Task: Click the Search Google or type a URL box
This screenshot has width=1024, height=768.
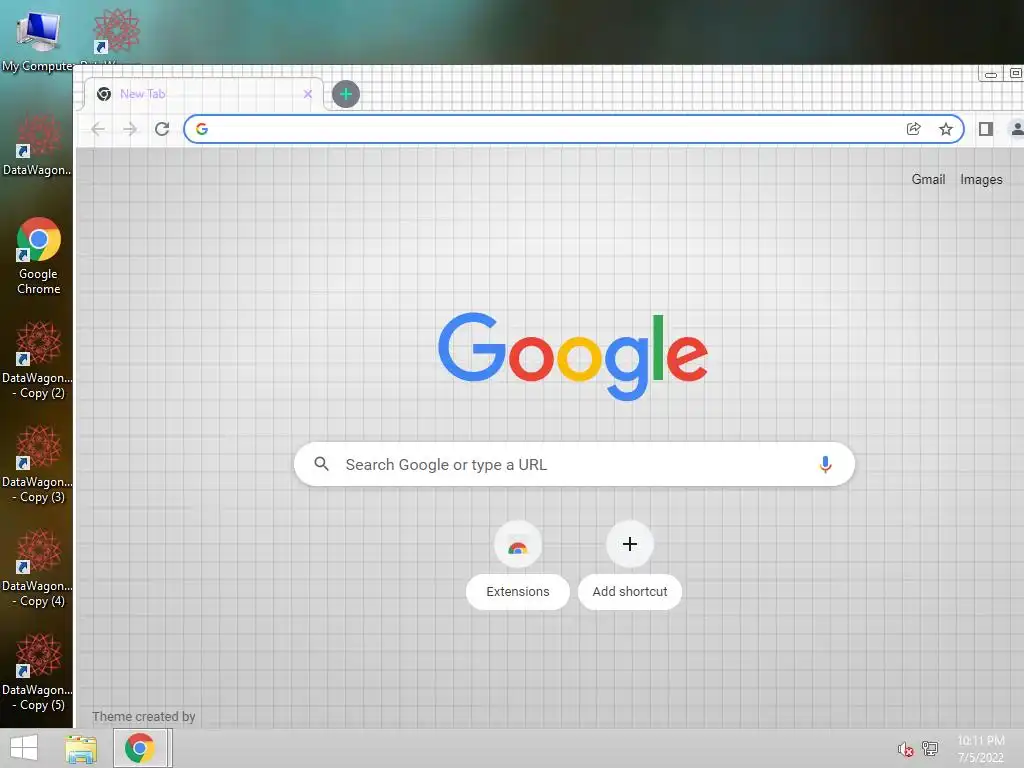Action: pos(574,464)
